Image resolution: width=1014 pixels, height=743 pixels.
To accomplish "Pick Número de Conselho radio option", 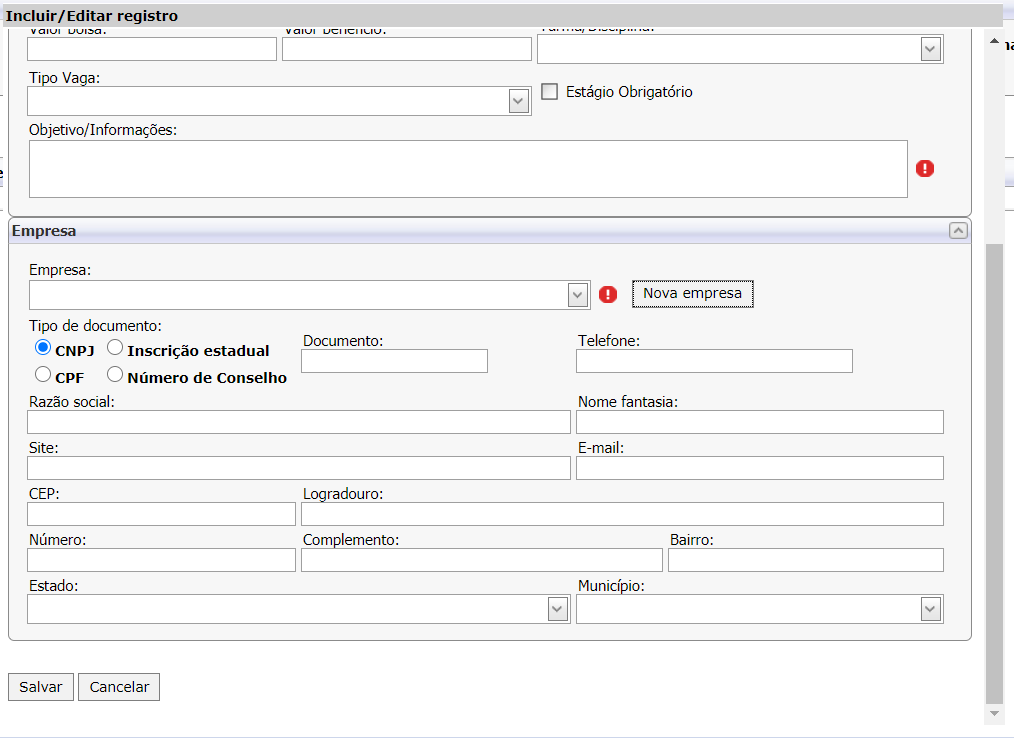I will [114, 374].
